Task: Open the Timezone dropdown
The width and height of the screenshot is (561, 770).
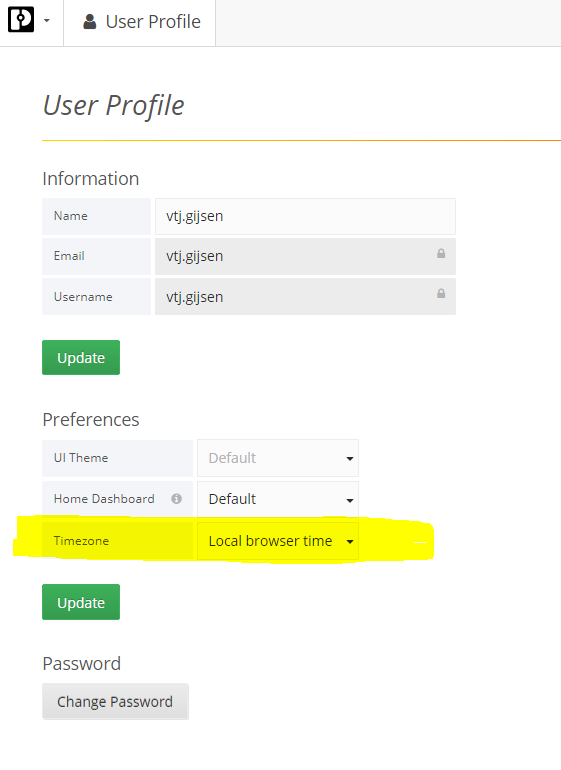Action: [278, 541]
